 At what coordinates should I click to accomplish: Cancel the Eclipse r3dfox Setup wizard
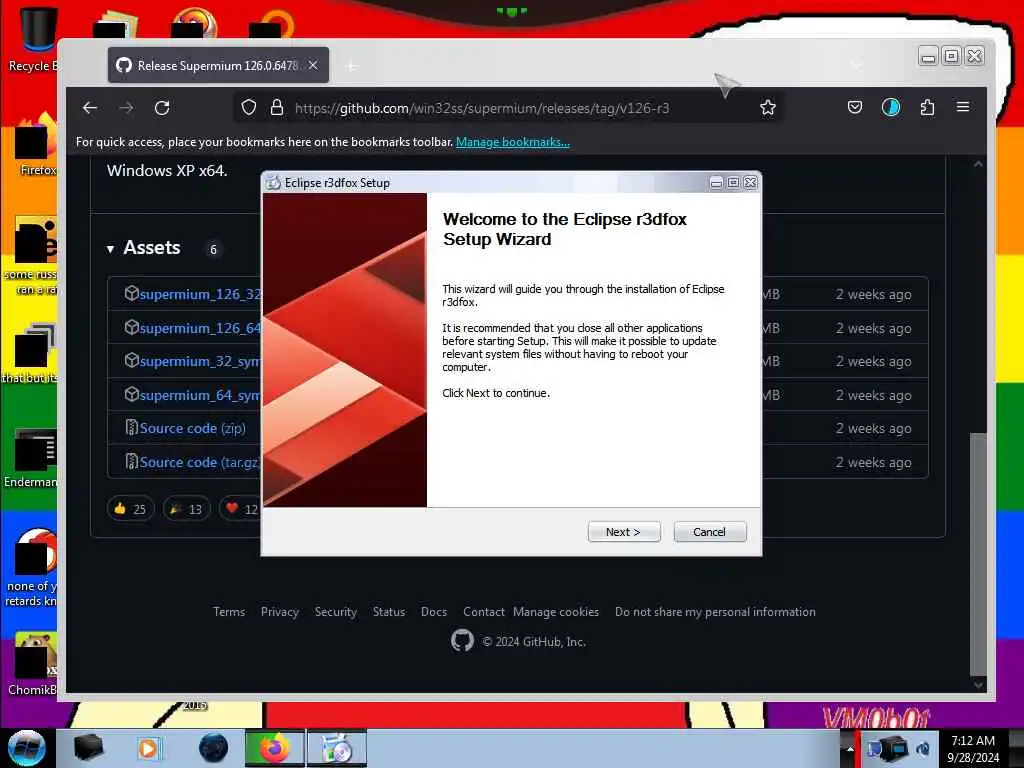[x=709, y=532]
